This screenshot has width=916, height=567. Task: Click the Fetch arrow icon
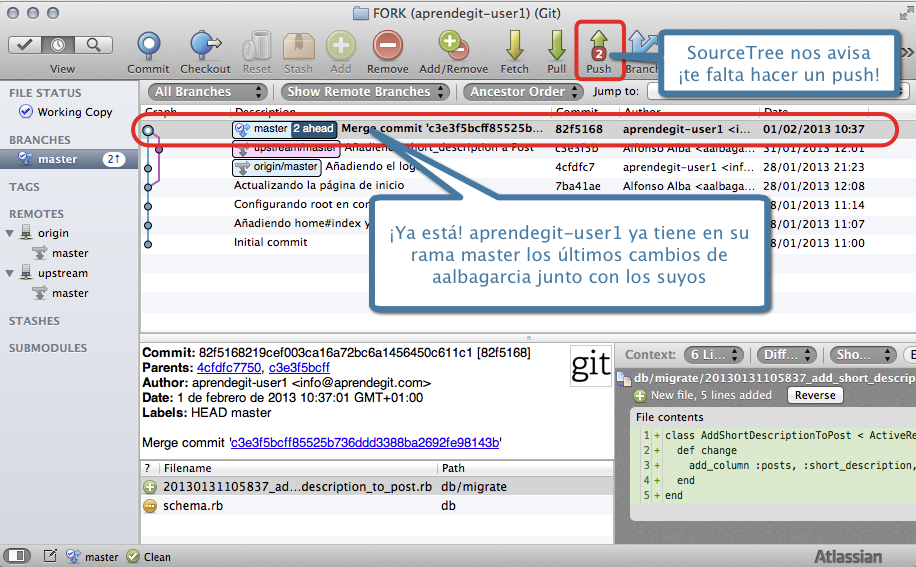click(x=515, y=46)
